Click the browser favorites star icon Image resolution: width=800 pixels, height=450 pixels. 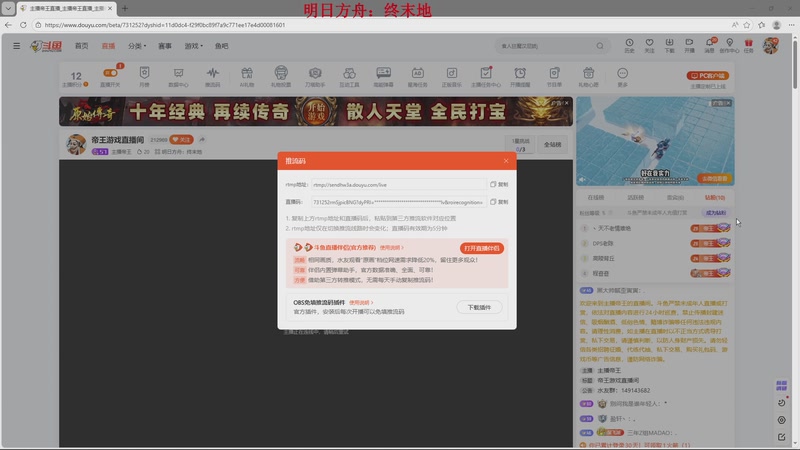pos(747,24)
